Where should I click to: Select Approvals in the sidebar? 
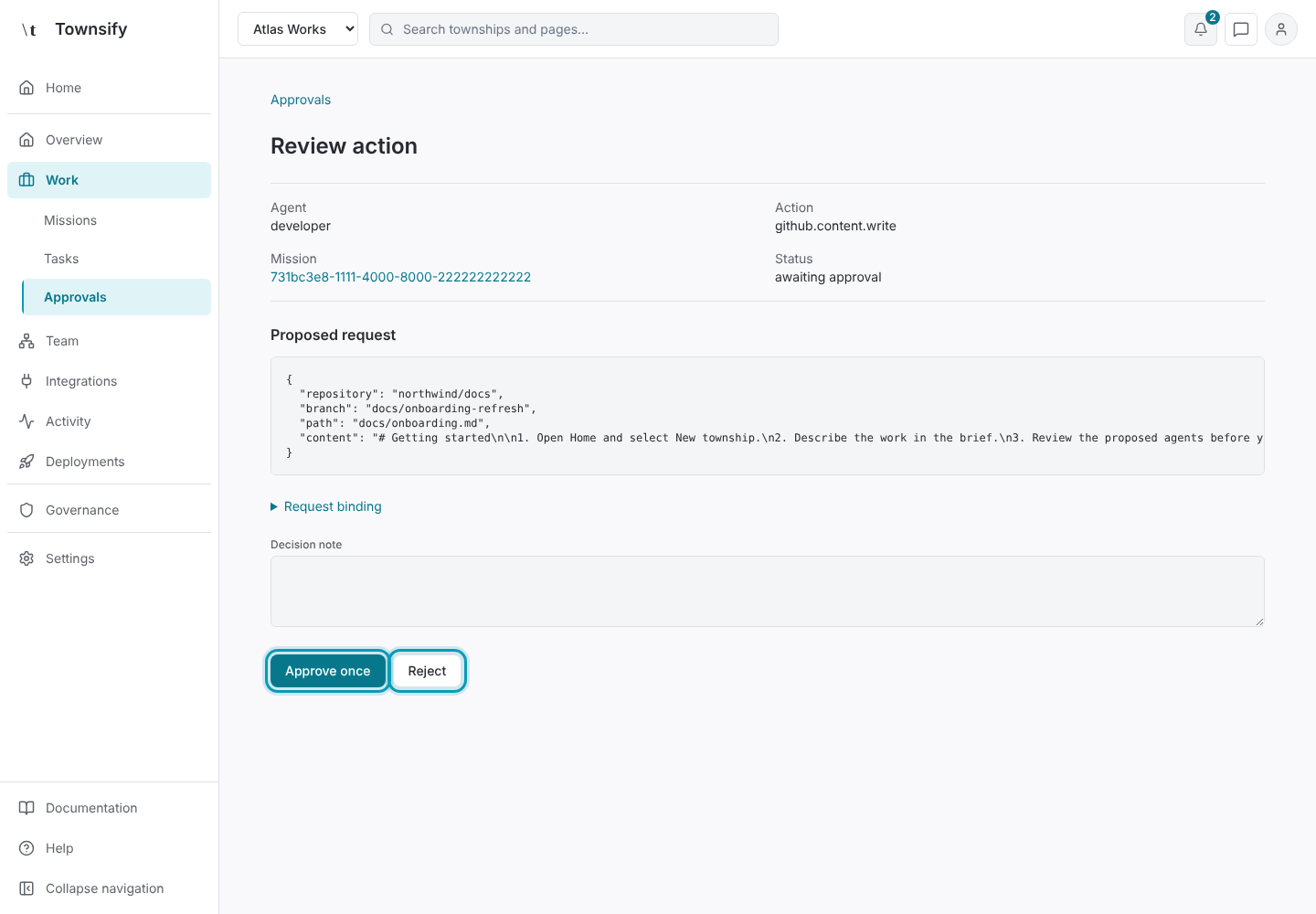[x=116, y=297]
